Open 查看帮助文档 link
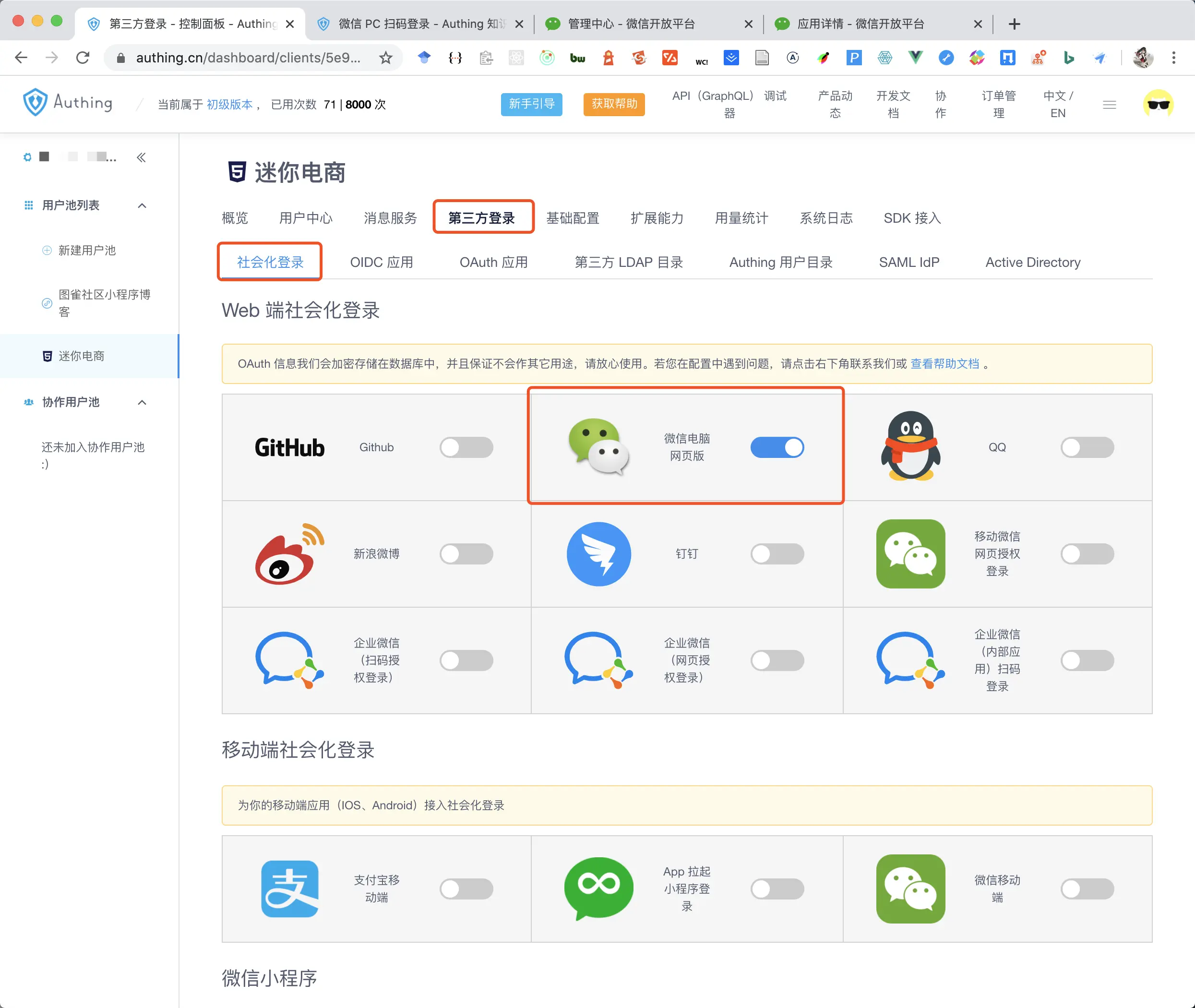This screenshot has height=1008, width=1195. [945, 363]
